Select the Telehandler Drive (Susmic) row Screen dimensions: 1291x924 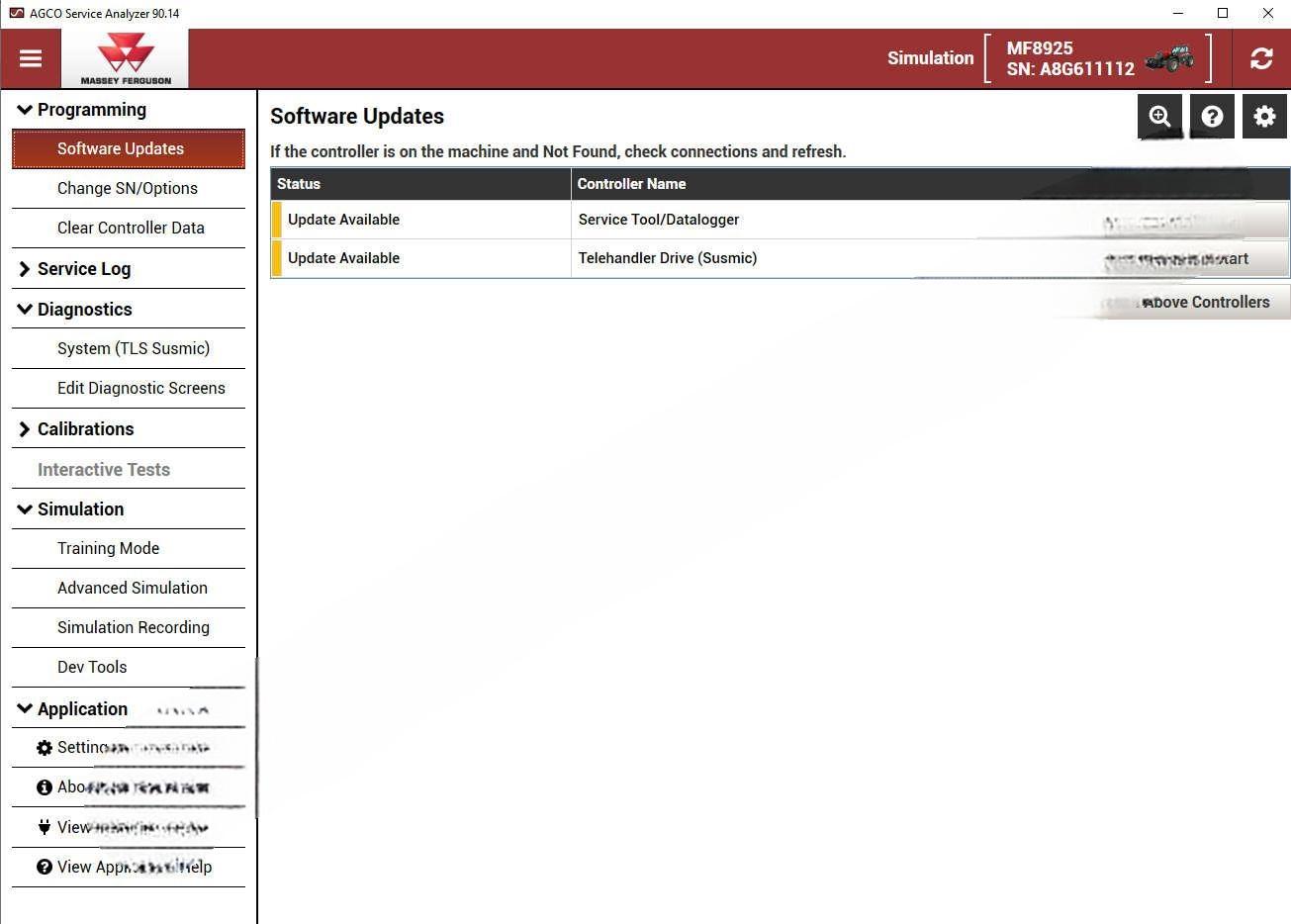[x=668, y=258]
